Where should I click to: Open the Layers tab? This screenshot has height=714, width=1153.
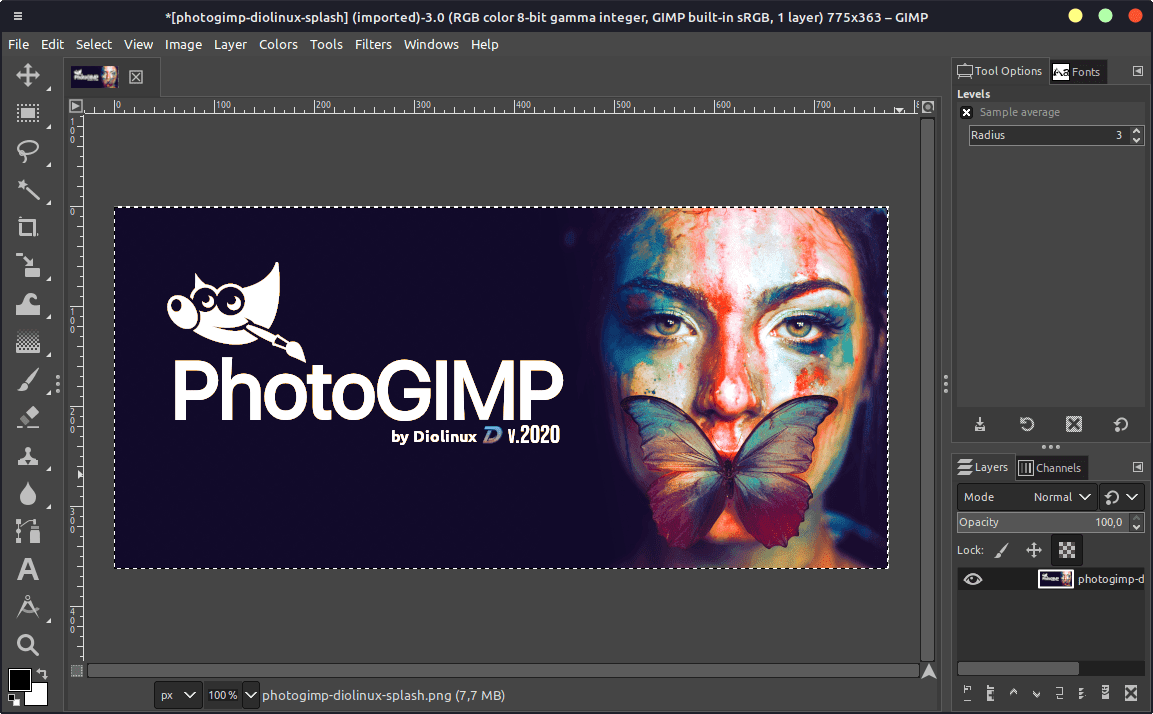coord(983,467)
